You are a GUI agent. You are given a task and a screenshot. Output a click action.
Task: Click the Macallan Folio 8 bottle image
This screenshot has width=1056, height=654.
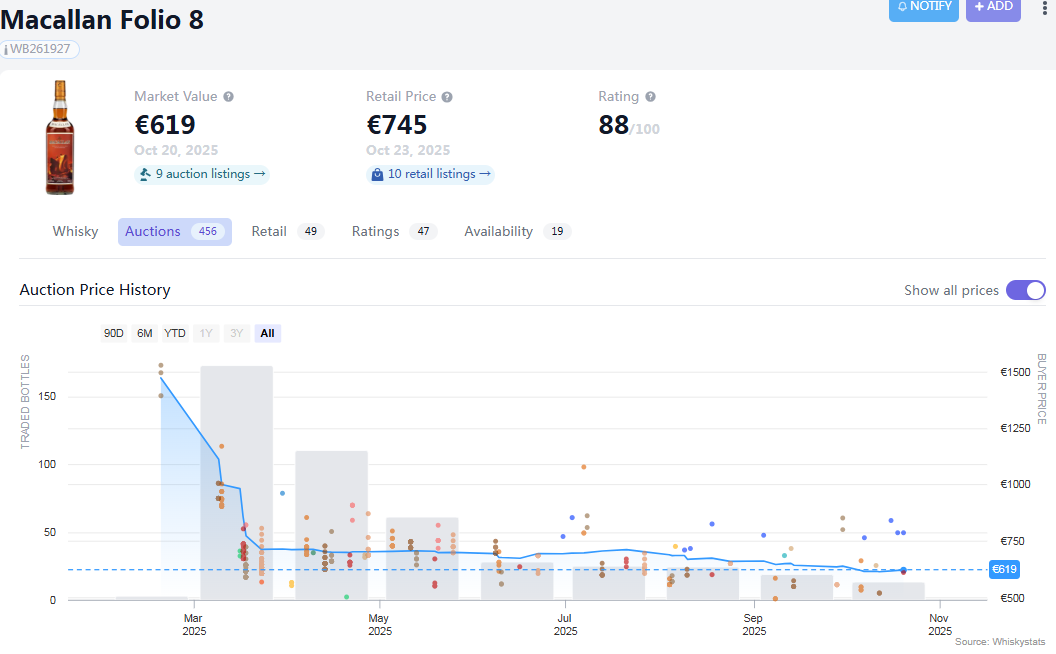pos(60,137)
